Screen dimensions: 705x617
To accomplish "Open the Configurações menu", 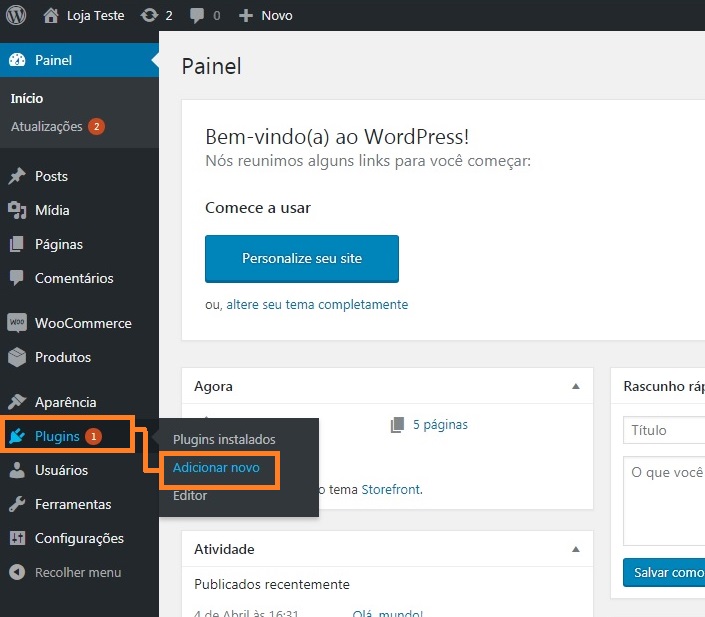I will (79, 538).
